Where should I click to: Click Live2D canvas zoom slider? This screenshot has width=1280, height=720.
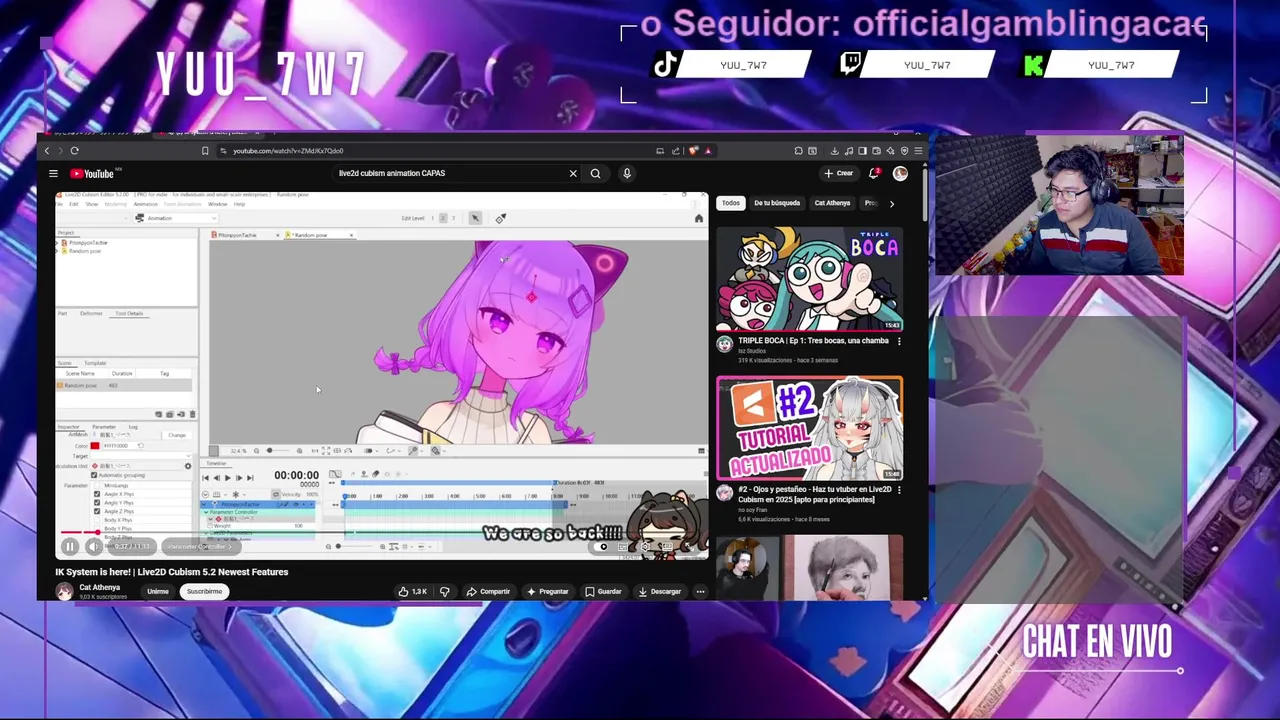pos(280,451)
